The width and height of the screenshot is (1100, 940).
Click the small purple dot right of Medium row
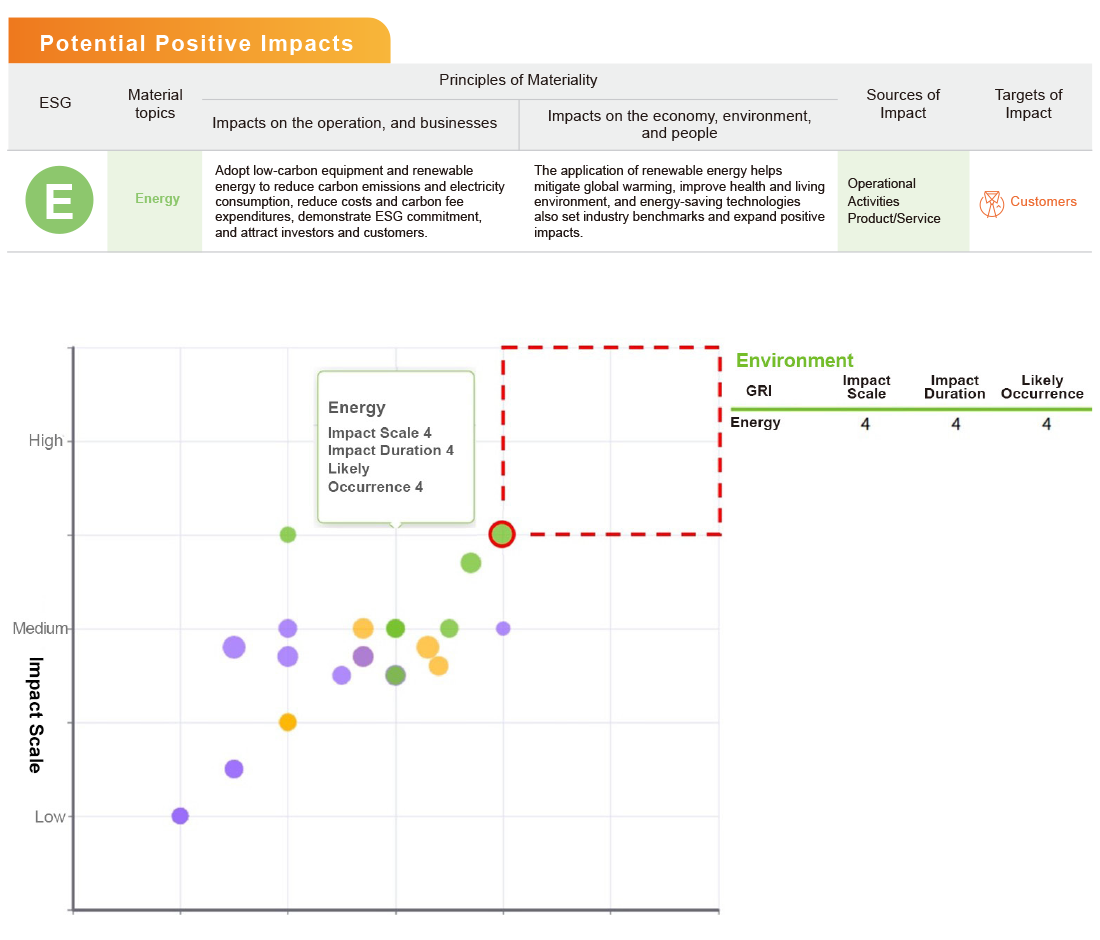point(503,628)
